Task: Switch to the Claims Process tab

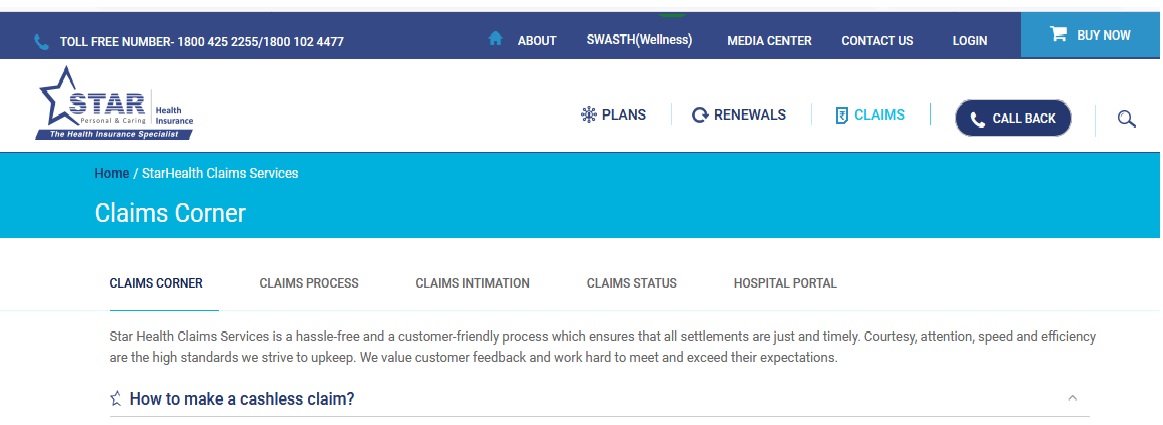Action: click(309, 283)
